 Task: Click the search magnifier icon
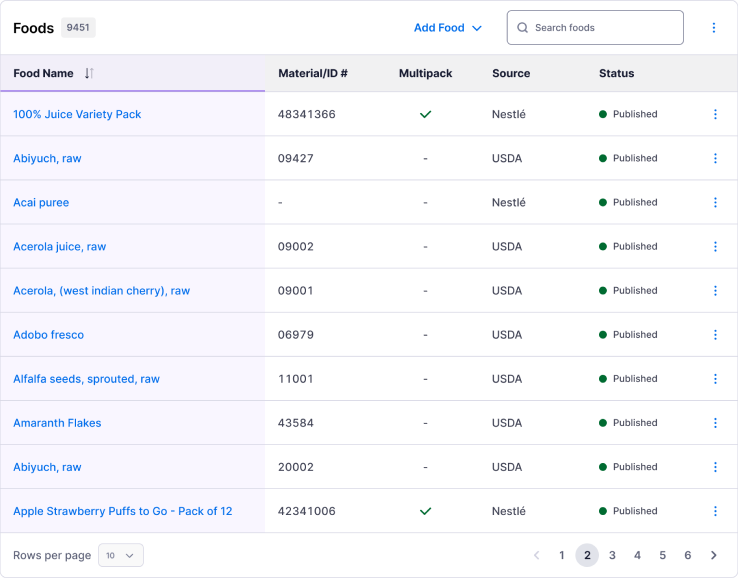[522, 28]
